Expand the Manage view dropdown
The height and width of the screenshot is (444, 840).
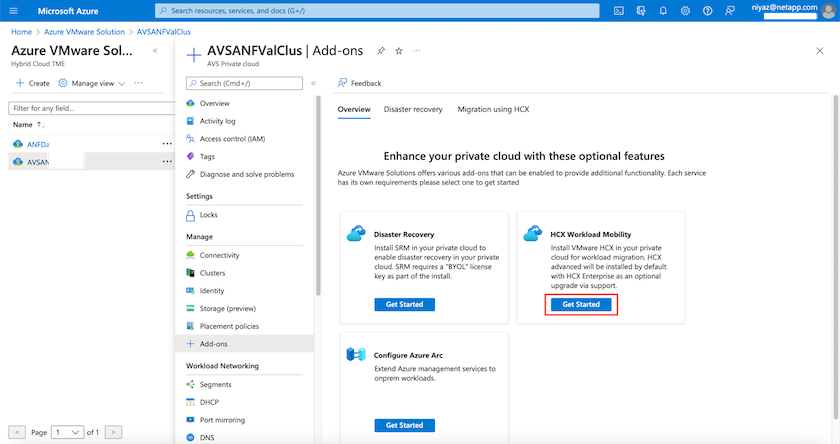coord(92,83)
